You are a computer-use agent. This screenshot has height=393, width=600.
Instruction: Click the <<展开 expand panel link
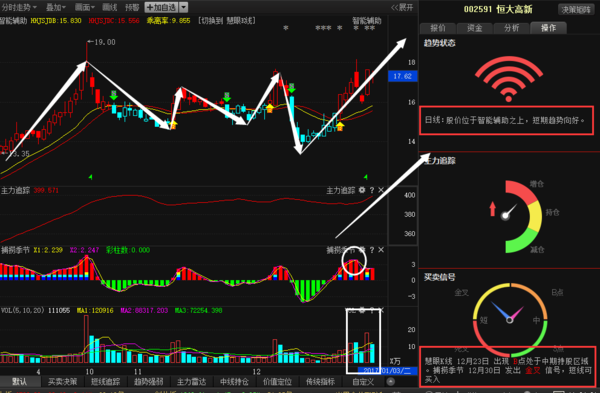coord(402,7)
